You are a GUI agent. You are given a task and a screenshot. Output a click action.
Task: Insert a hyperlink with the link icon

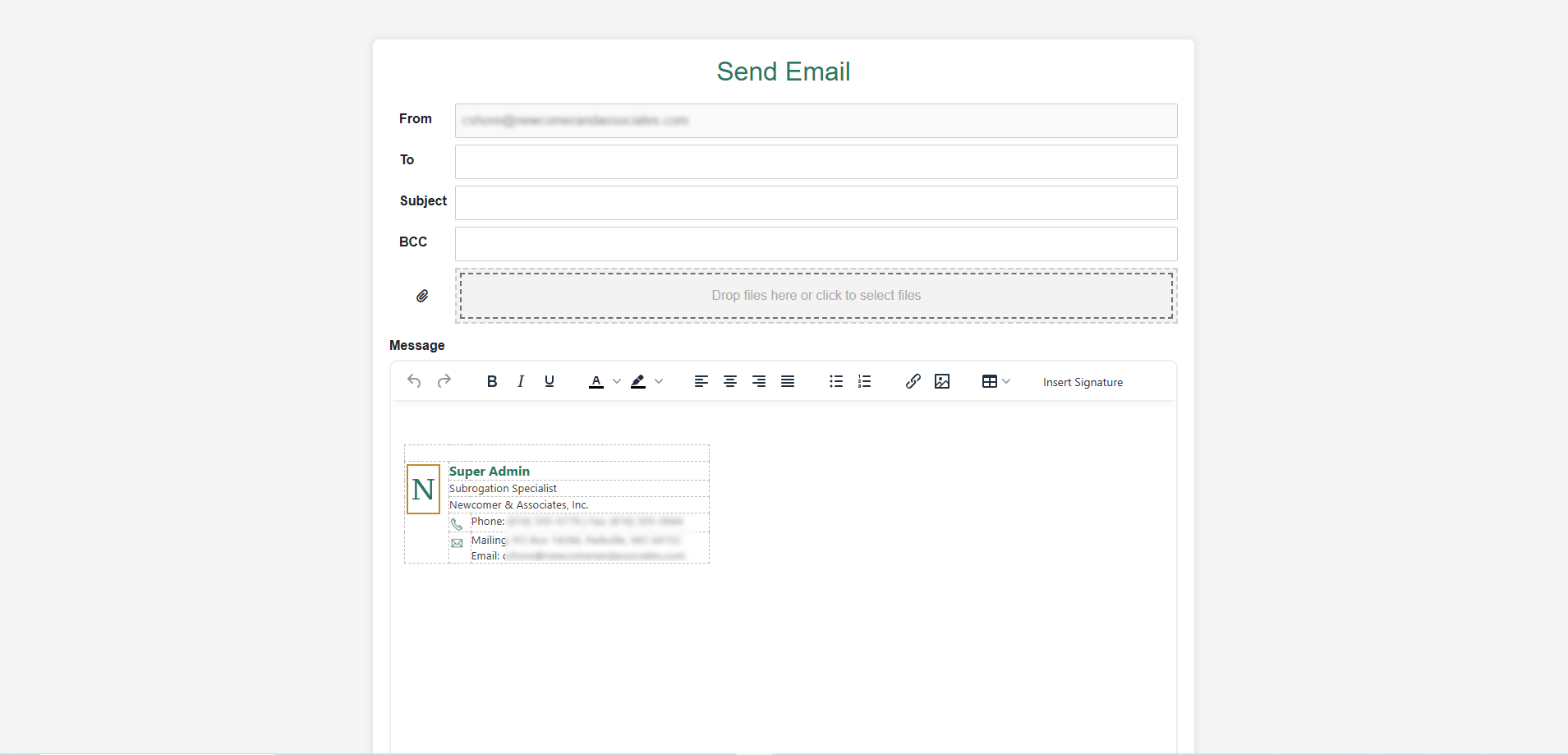click(913, 381)
